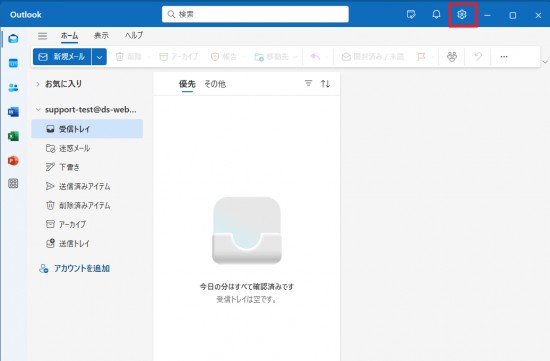Switch to the 表示 ribbon tab
550x361 pixels.
(101, 35)
